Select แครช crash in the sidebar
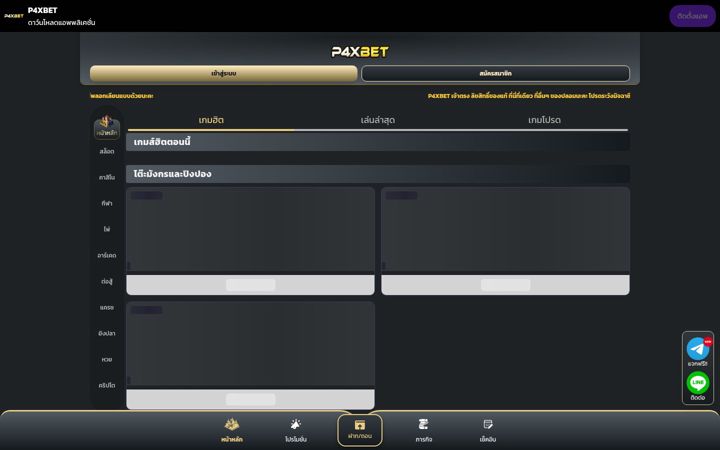Viewport: 720px width, 450px height. [107, 308]
